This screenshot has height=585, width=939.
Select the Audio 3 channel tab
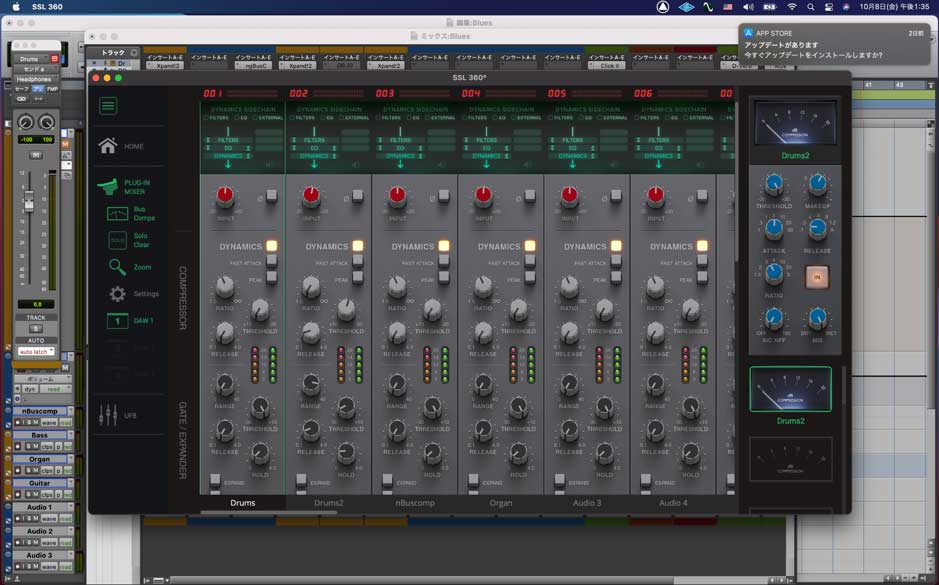point(587,503)
